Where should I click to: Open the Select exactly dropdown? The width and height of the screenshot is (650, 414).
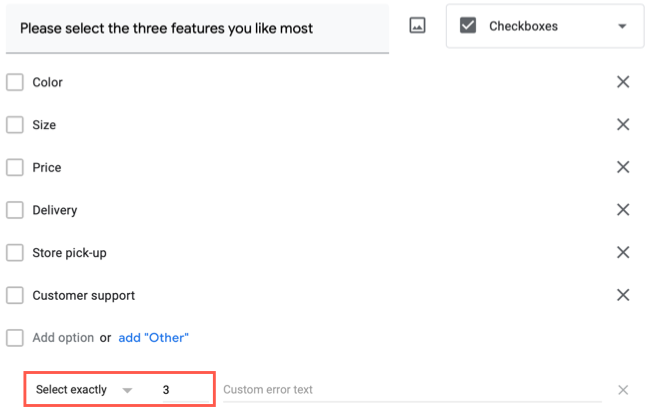[84, 390]
